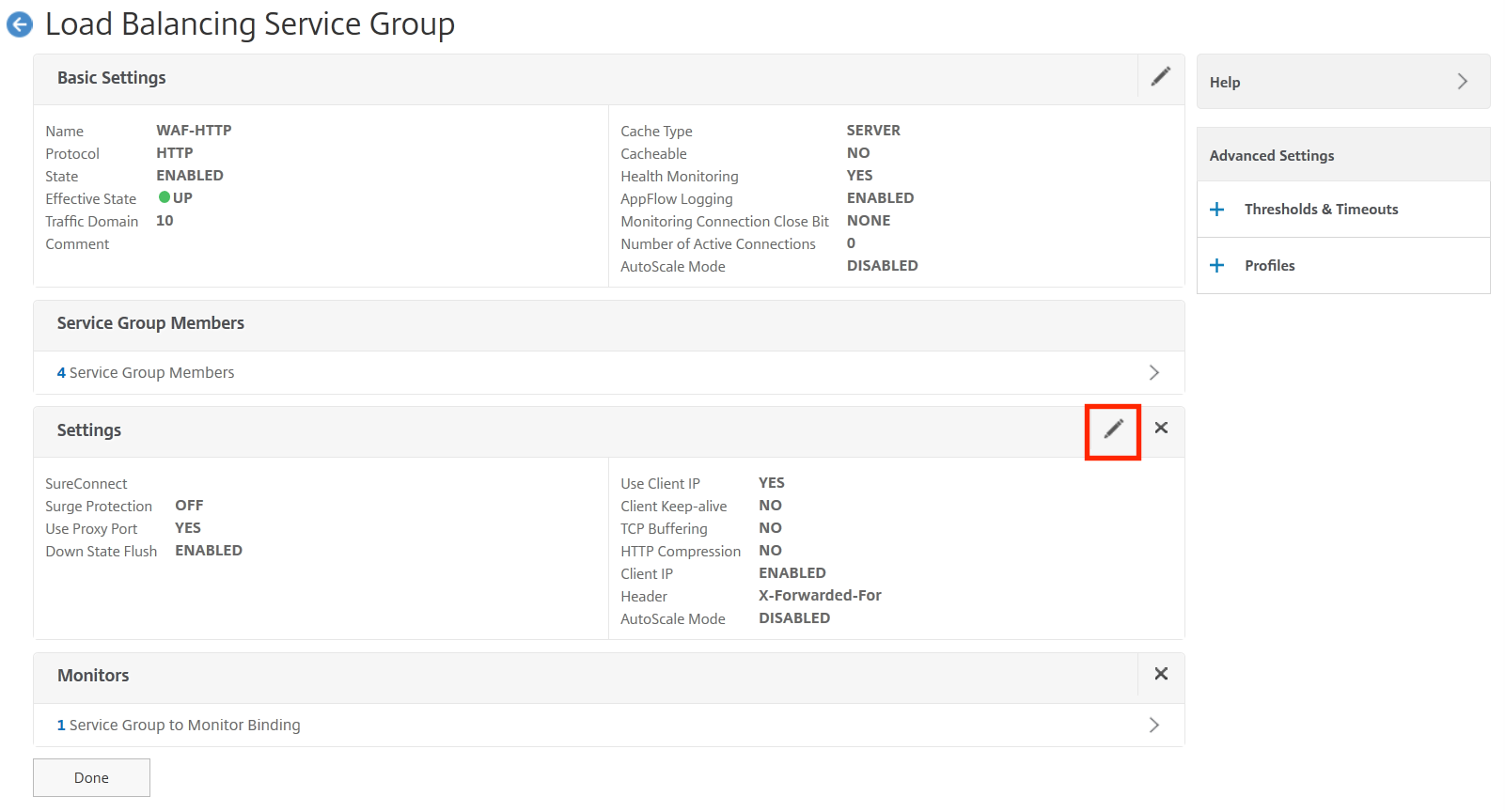Open the 4 Service Group Members link
The image size is (1505, 812).
coord(146,373)
